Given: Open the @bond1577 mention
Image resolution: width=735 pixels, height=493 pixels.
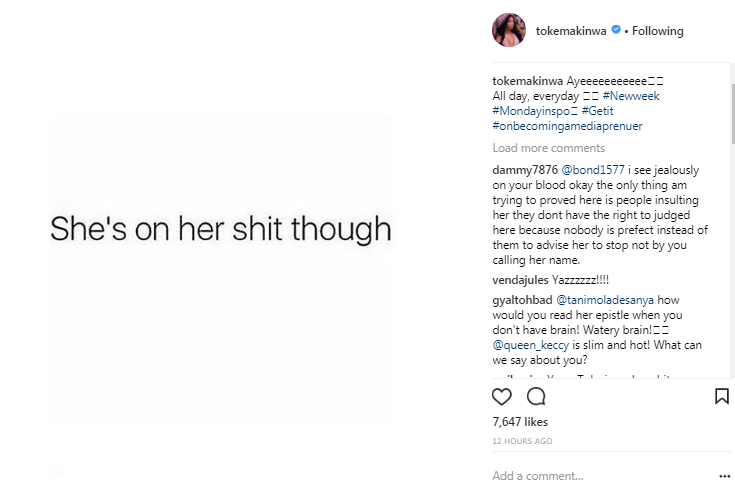Looking at the screenshot, I should [593, 170].
